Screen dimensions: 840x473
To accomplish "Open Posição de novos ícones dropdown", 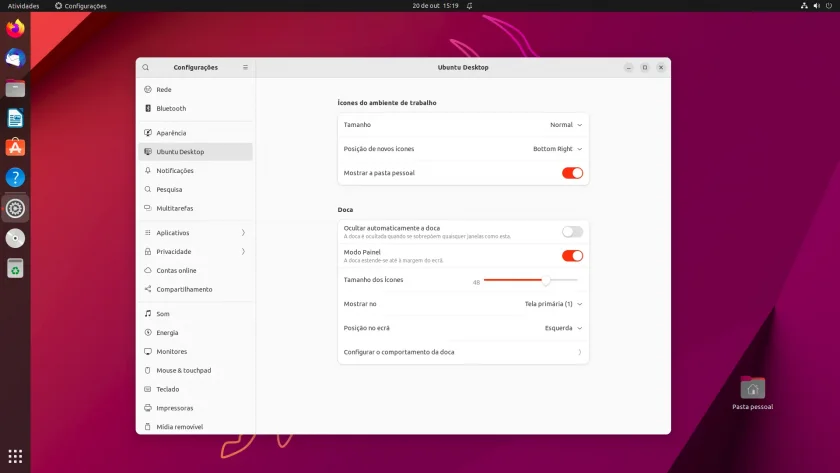I will [557, 149].
